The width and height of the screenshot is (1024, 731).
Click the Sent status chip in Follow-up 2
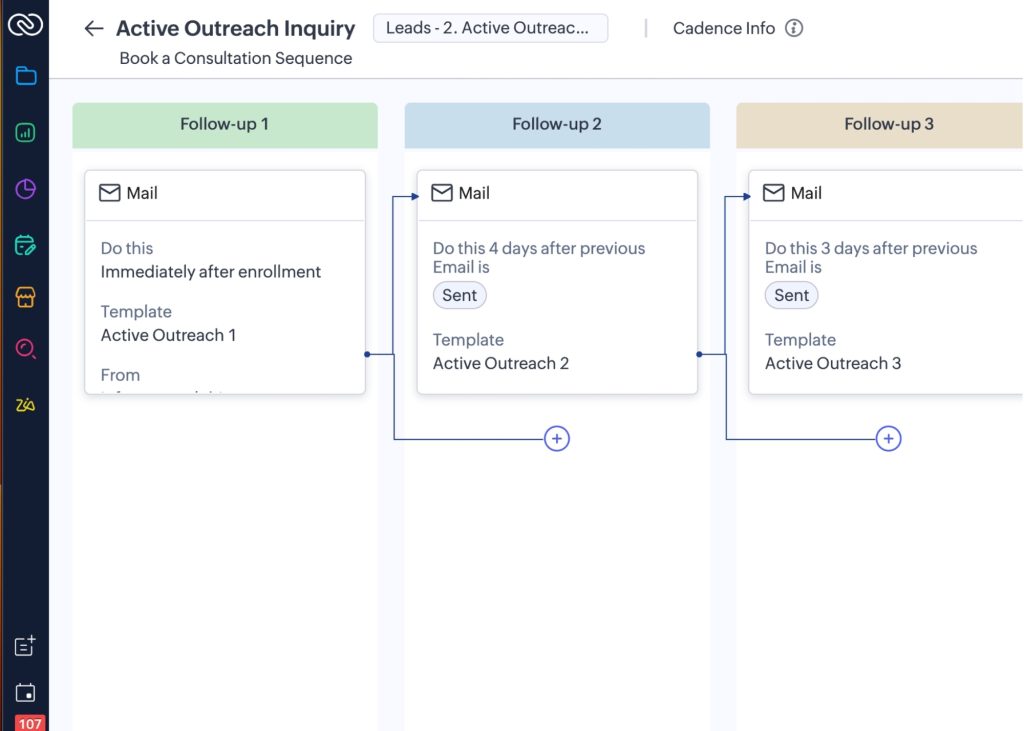tap(459, 295)
